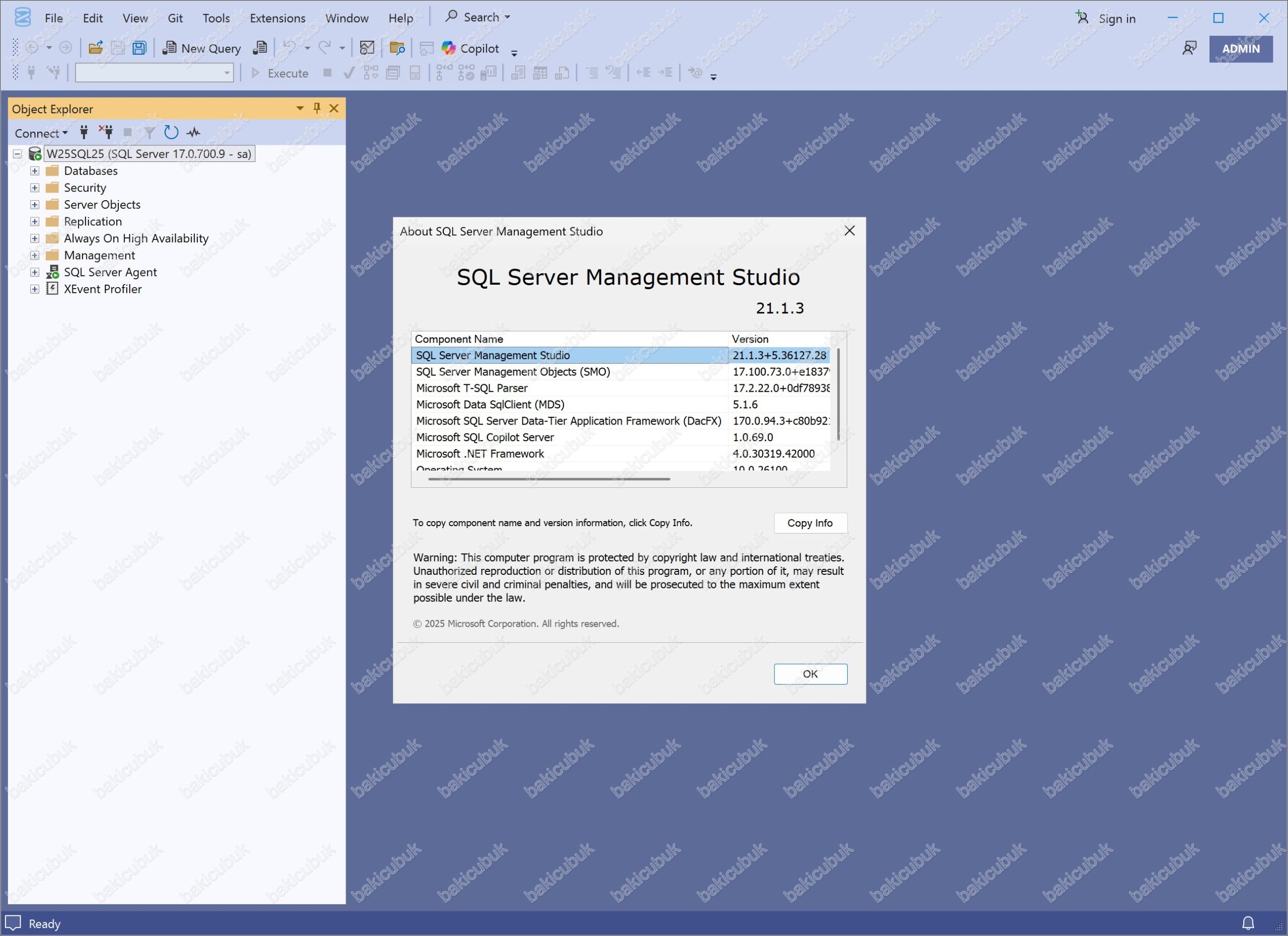1288x936 pixels.
Task: Select the Microsoft SQL Copilot Server row
Action: (x=620, y=438)
